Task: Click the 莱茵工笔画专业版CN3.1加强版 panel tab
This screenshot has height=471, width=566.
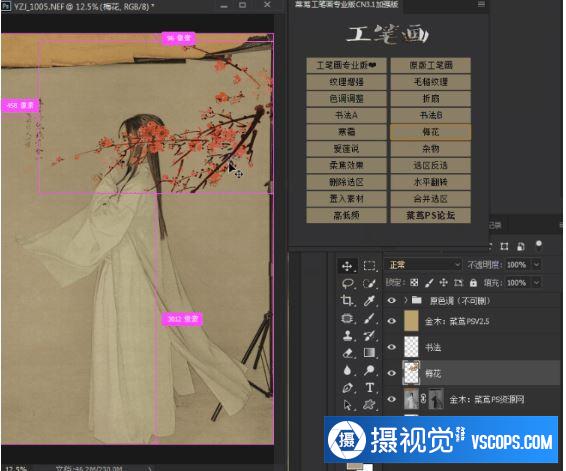Action: coord(346,4)
